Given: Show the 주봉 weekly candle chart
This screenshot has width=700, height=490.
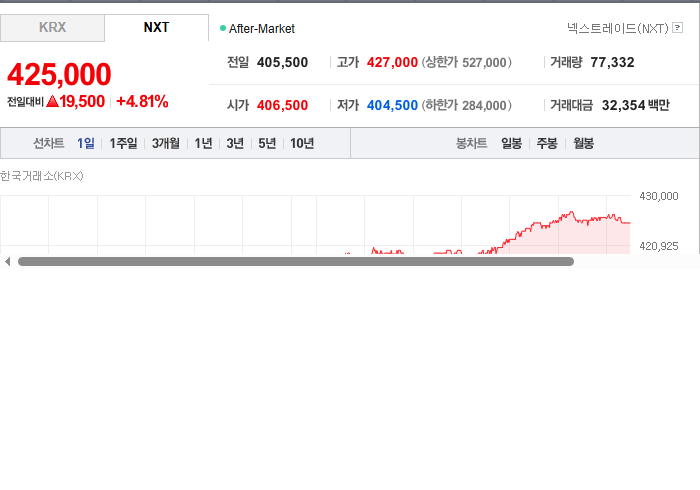Looking at the screenshot, I should pos(547,143).
